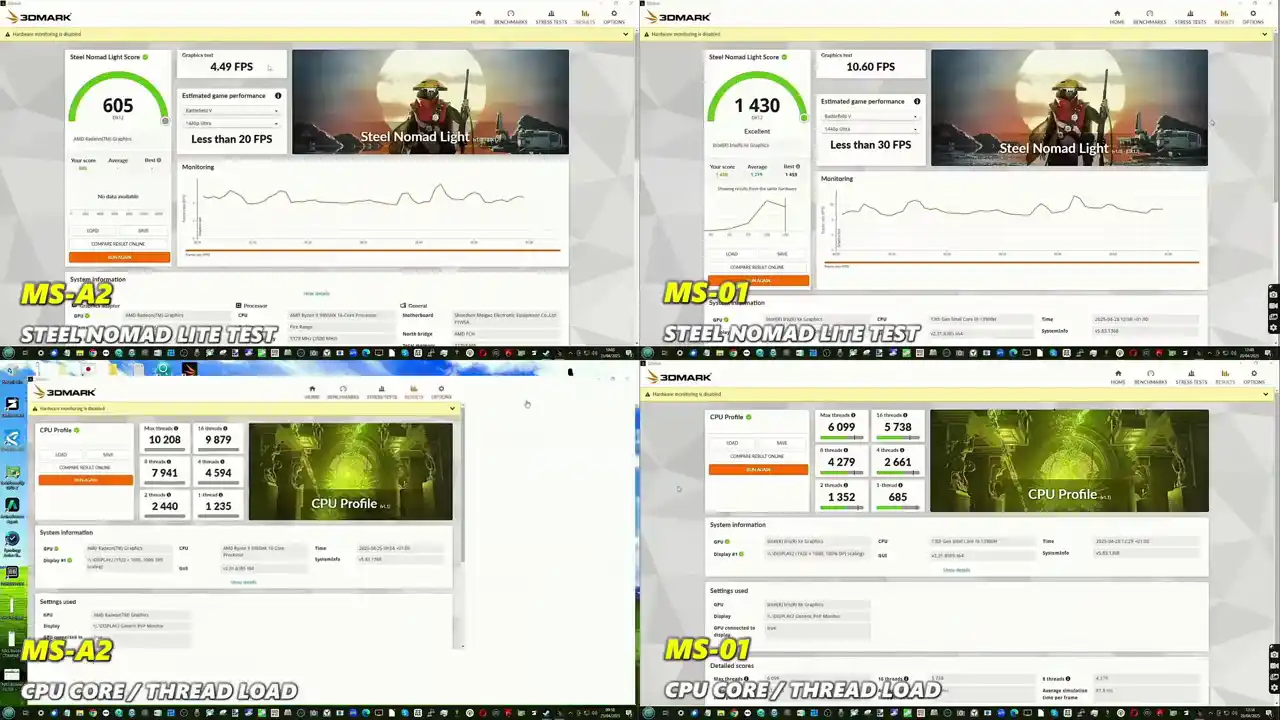Click info icon next to Max threads 10 208
Viewport: 1280px width, 720px height.
coord(178,428)
